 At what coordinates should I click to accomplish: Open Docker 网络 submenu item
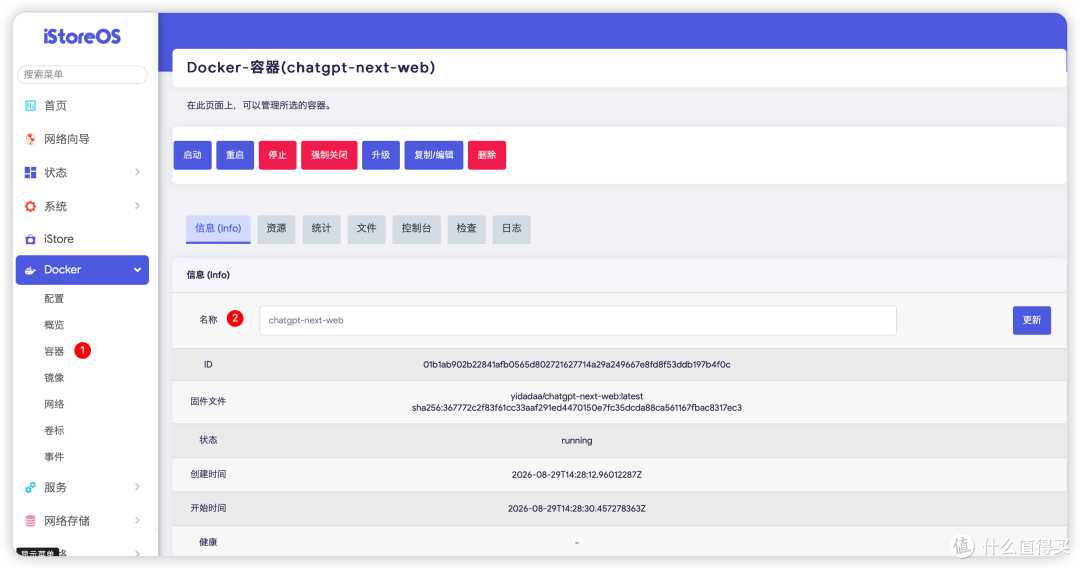pos(54,404)
